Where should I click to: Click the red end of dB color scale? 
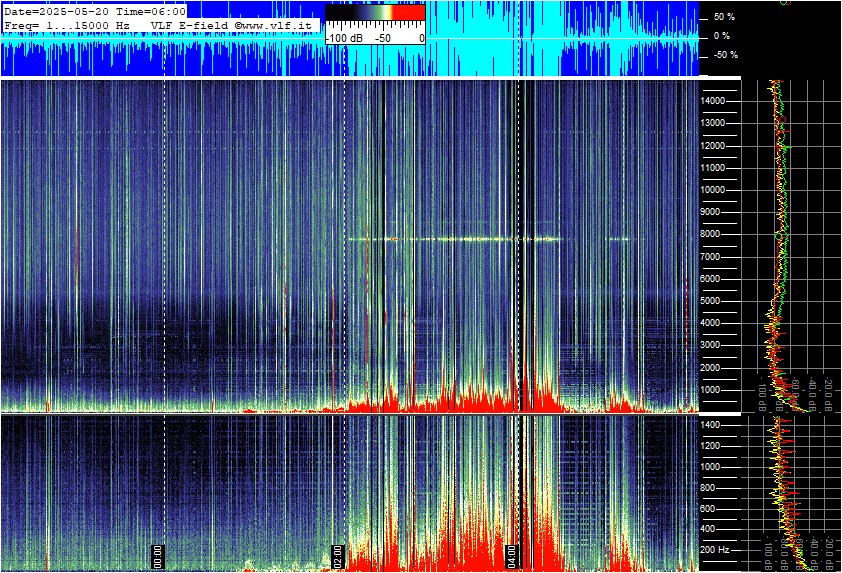click(x=409, y=13)
